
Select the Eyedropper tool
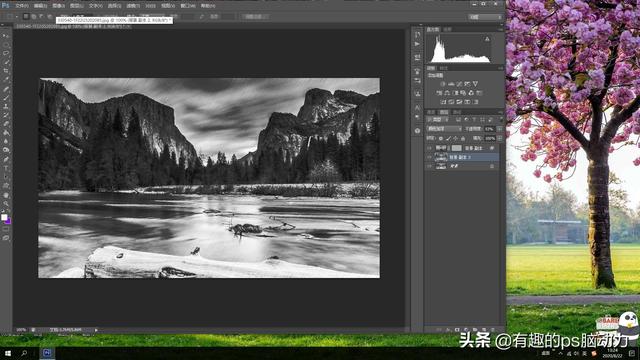(6, 79)
